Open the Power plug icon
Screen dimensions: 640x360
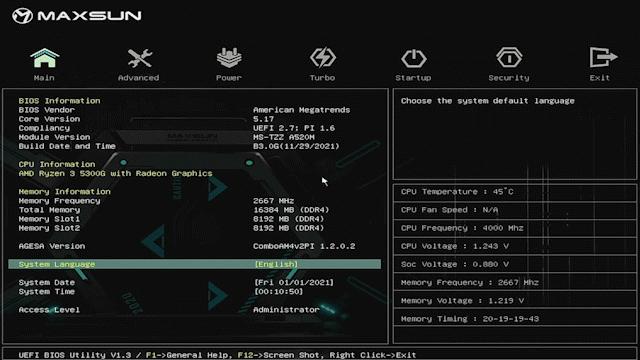[x=229, y=58]
